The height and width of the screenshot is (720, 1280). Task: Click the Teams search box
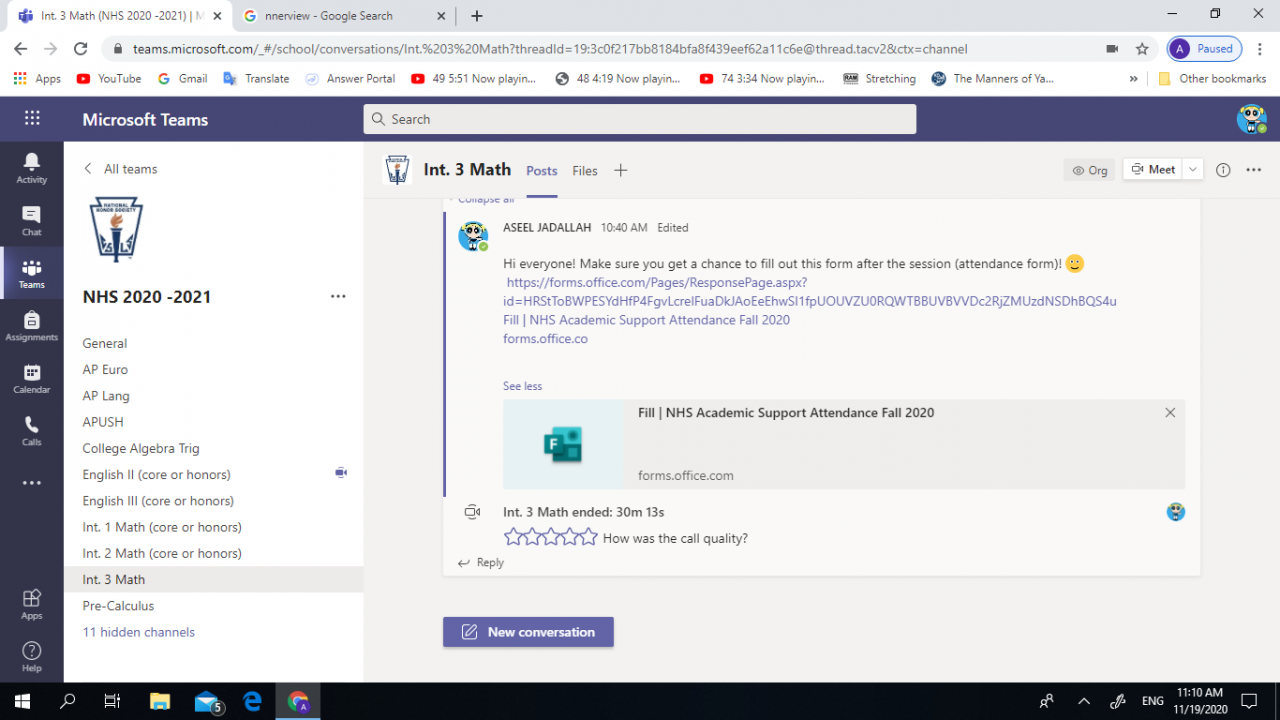tap(640, 119)
